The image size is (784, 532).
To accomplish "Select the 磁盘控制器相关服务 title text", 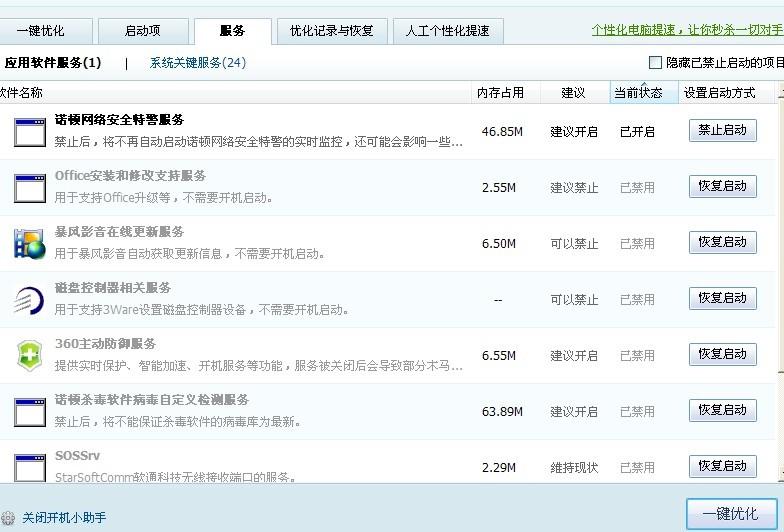I will click(113, 288).
